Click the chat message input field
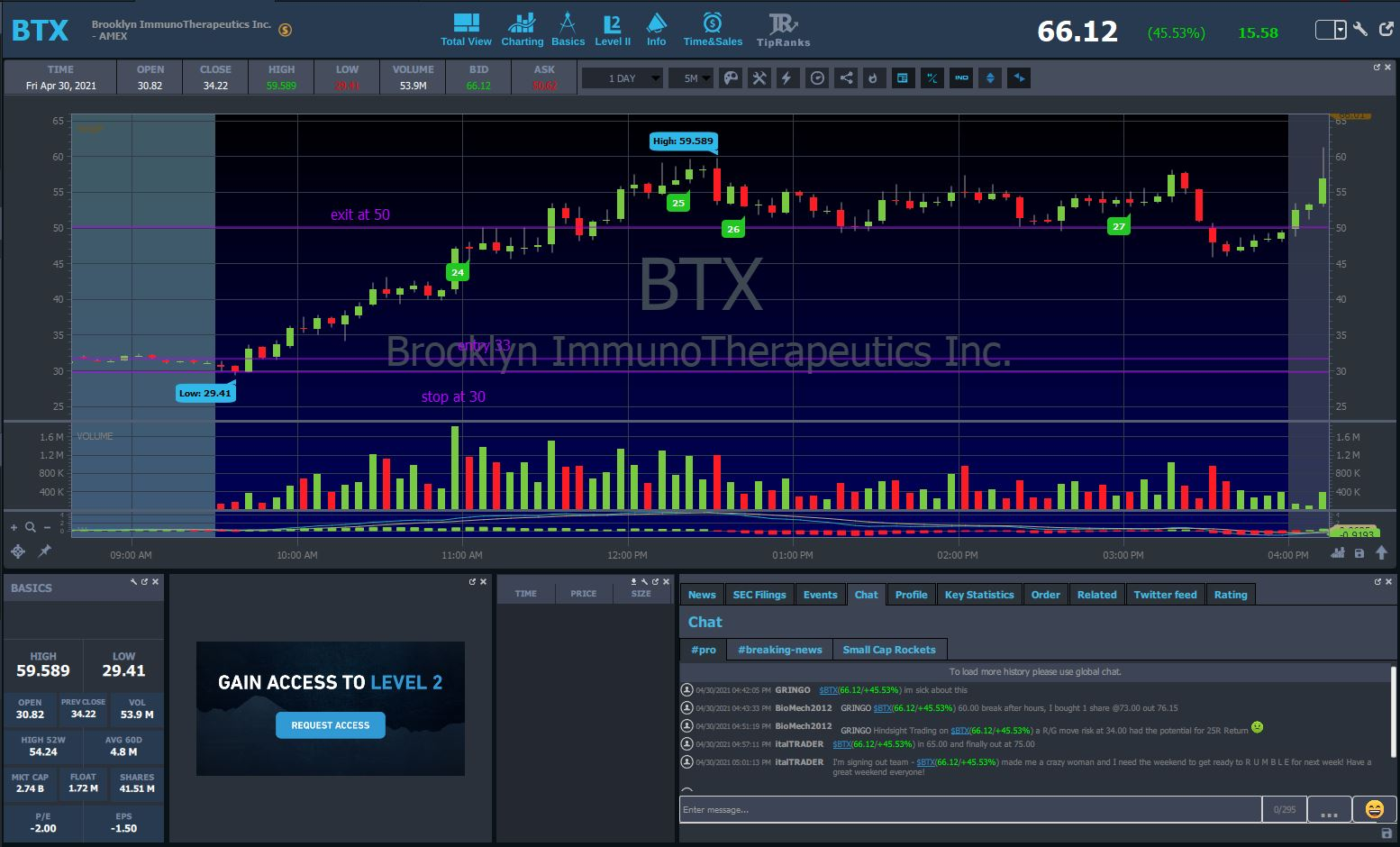 point(970,809)
